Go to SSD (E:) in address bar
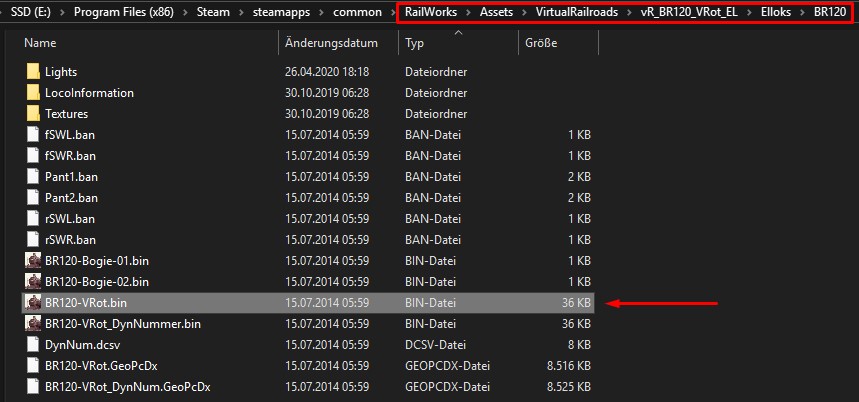859x402 pixels. (x=33, y=12)
